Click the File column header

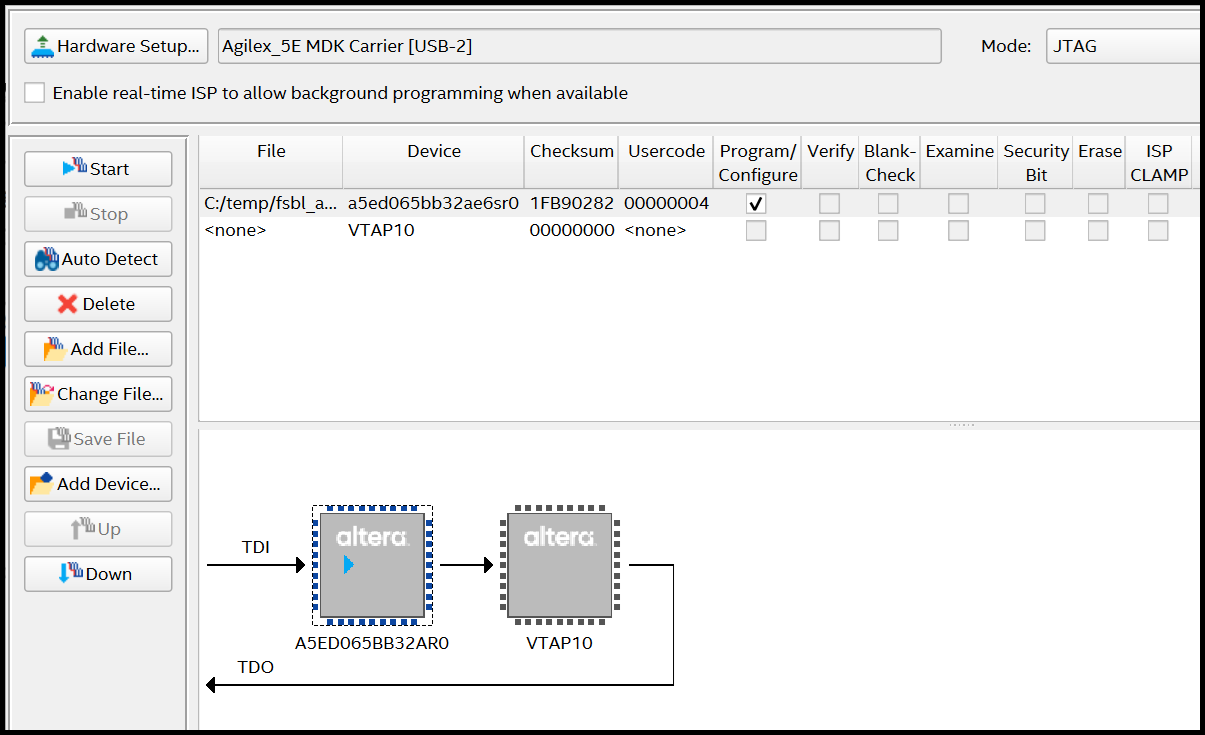(271, 151)
